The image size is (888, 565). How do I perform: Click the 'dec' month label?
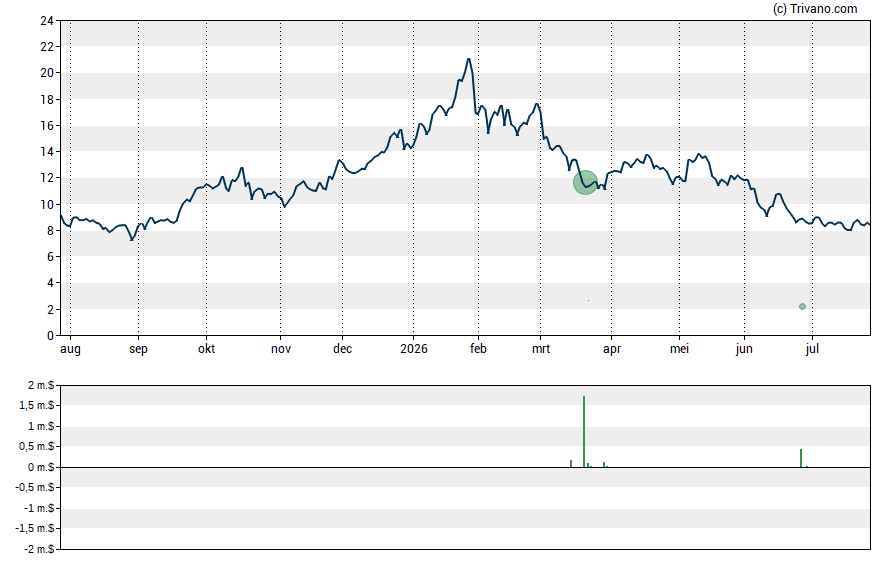(342, 349)
